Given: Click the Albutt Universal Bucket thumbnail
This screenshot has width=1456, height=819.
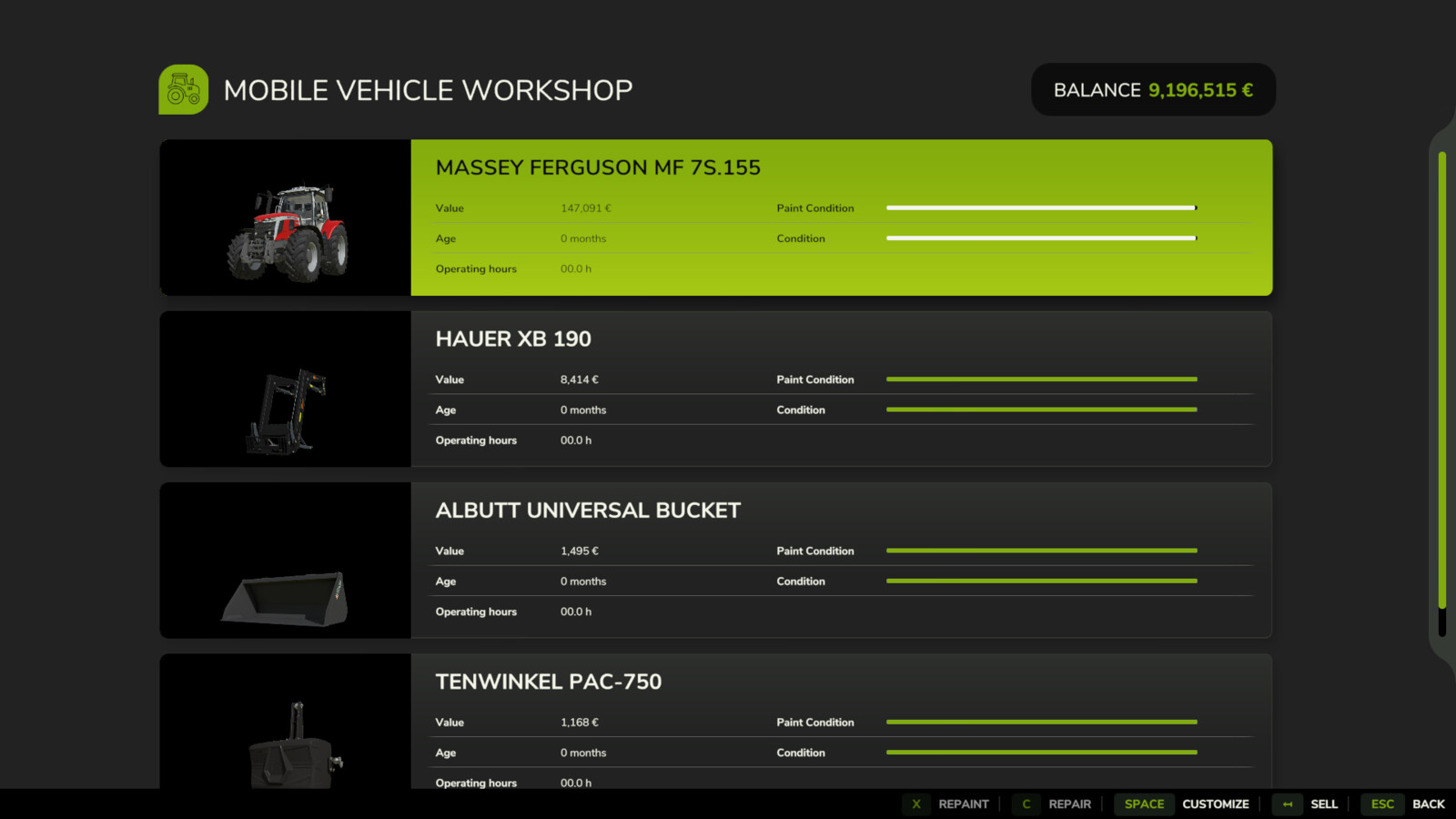Looking at the screenshot, I should pos(285,561).
